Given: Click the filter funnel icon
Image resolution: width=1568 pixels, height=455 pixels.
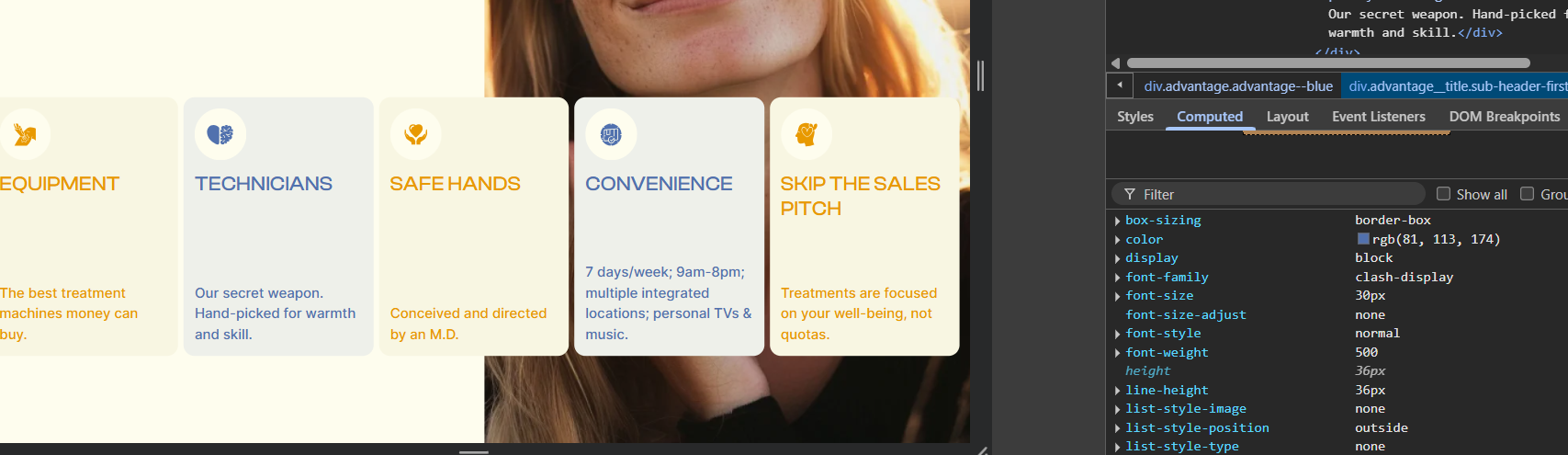Looking at the screenshot, I should coord(1130,194).
